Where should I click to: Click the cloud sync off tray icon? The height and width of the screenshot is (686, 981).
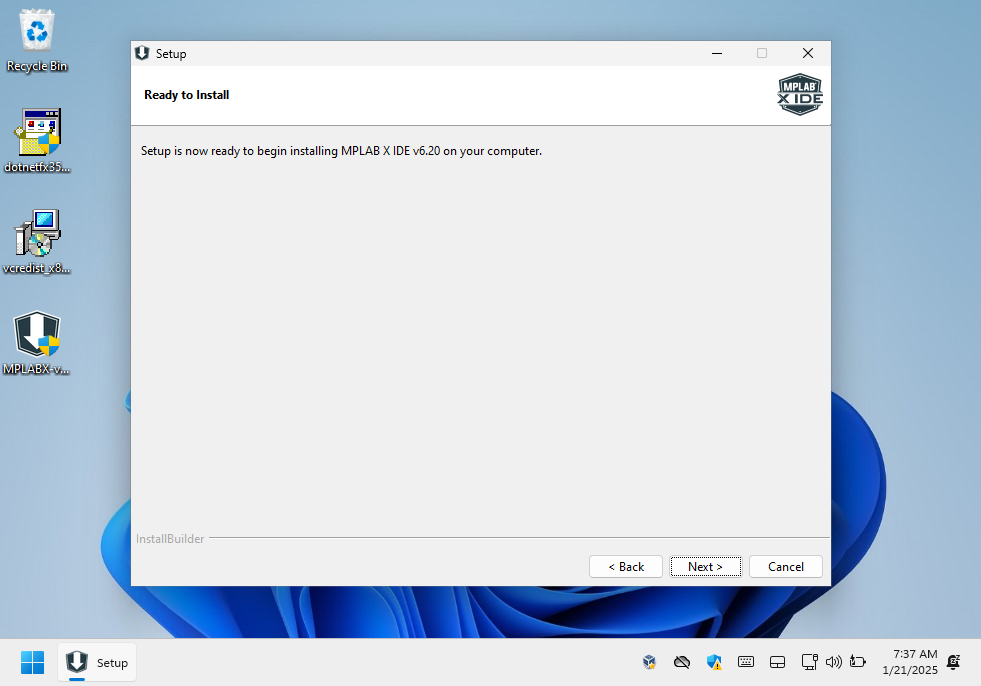tap(682, 662)
